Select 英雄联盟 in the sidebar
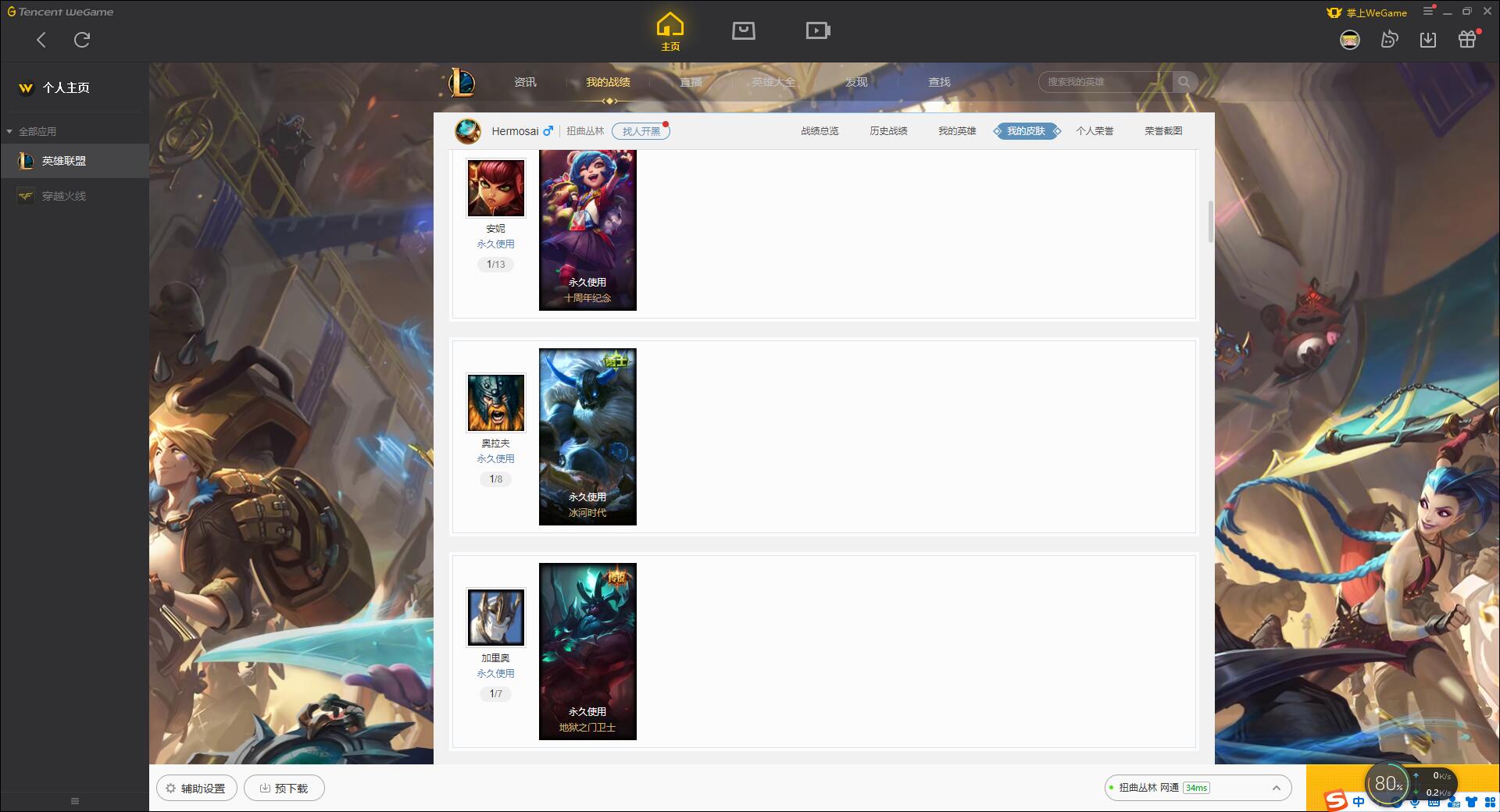 74,161
